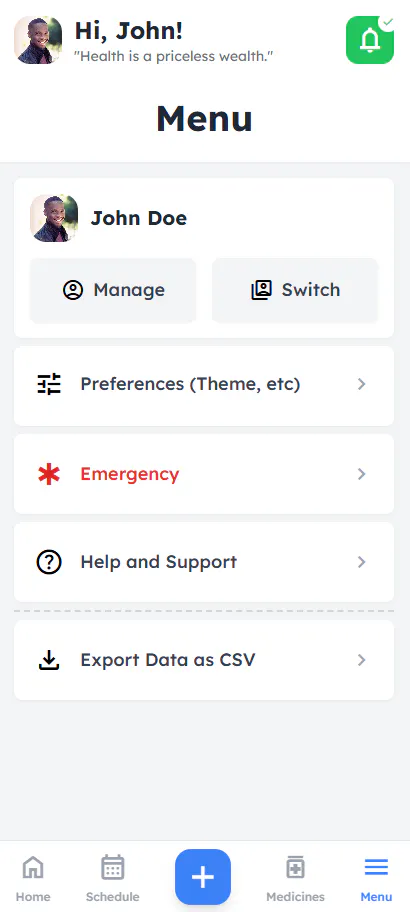
Task: Select the Menu hamburger tab
Action: 376,878
